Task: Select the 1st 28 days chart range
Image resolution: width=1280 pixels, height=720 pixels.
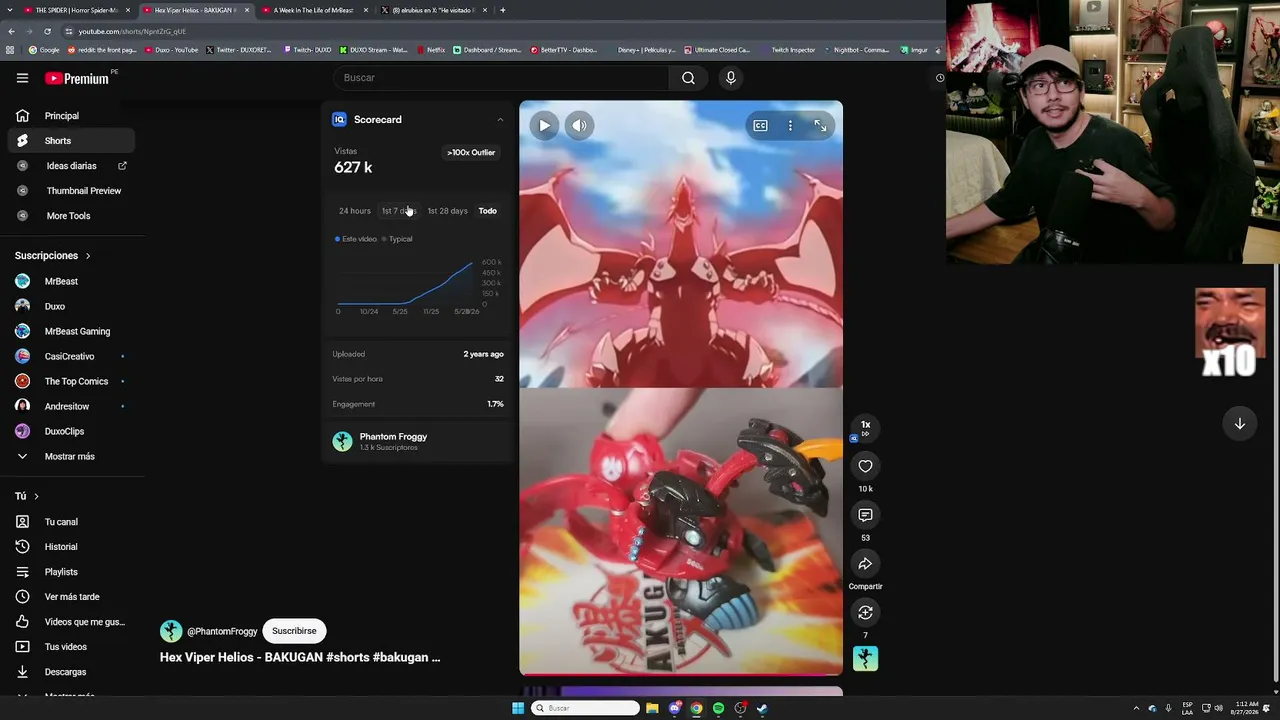Action: pyautogui.click(x=447, y=211)
